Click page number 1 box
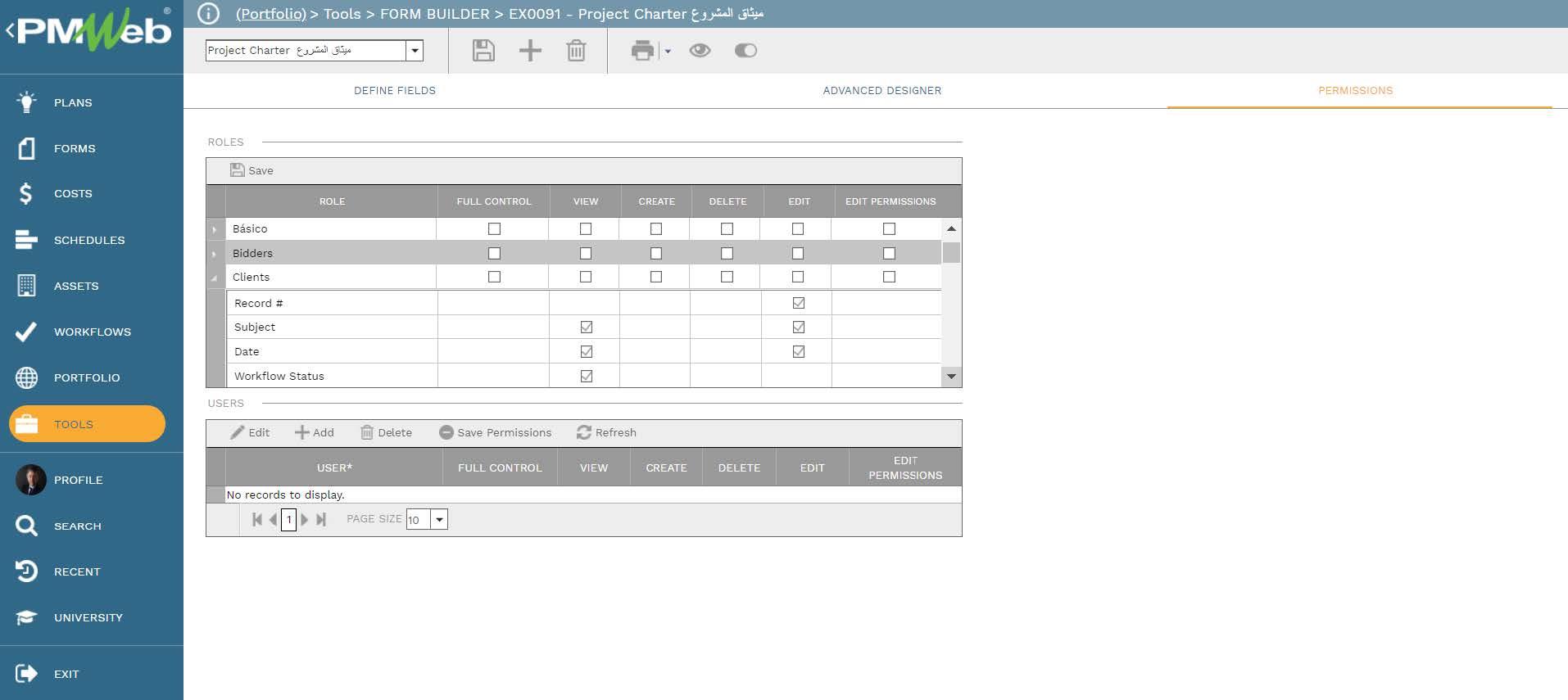 pos(288,519)
